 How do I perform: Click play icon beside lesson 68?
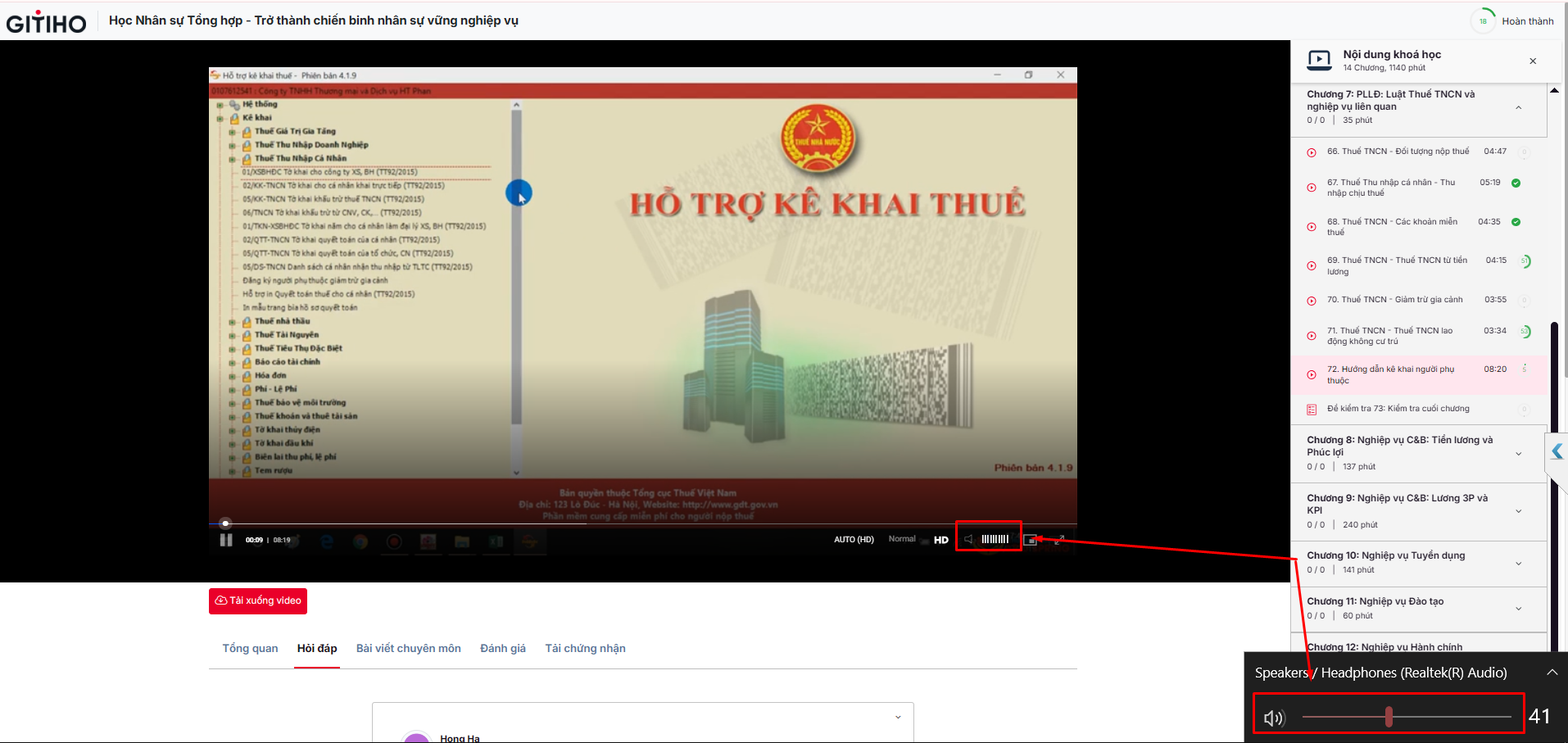[x=1312, y=227]
